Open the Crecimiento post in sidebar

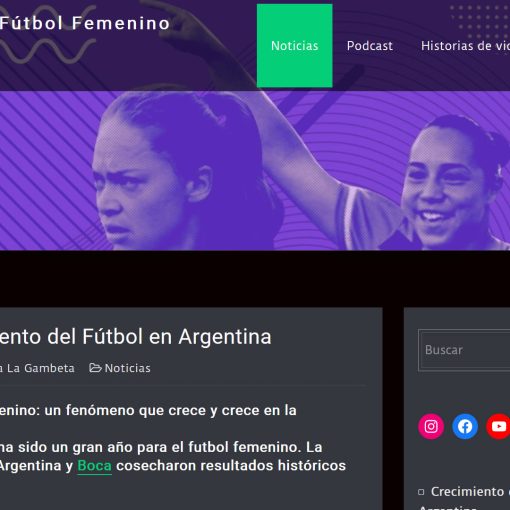pyautogui.click(x=467, y=492)
